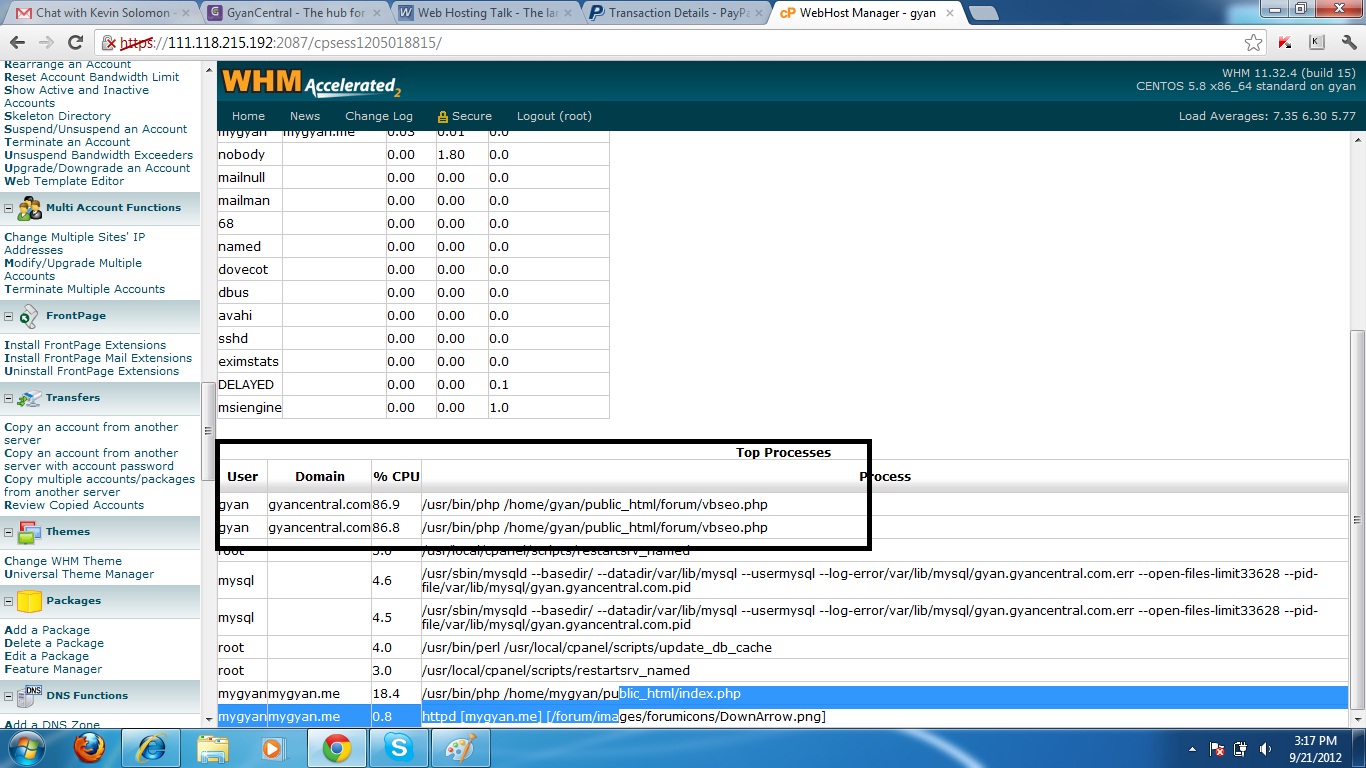Open the Change Log menu item
The image size is (1366, 768).
tap(379, 116)
